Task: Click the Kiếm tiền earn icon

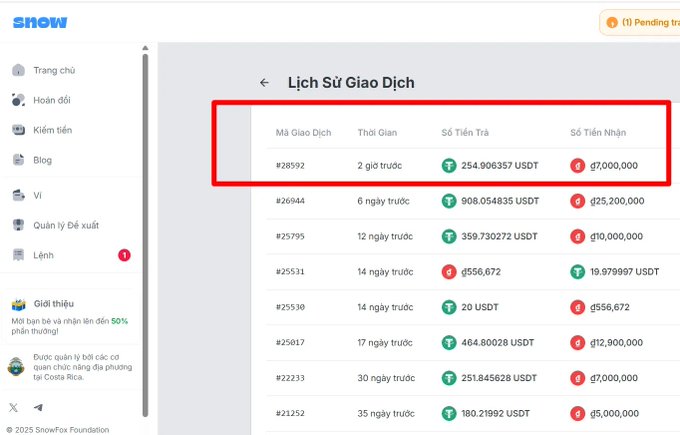Action: pyautogui.click(x=18, y=130)
